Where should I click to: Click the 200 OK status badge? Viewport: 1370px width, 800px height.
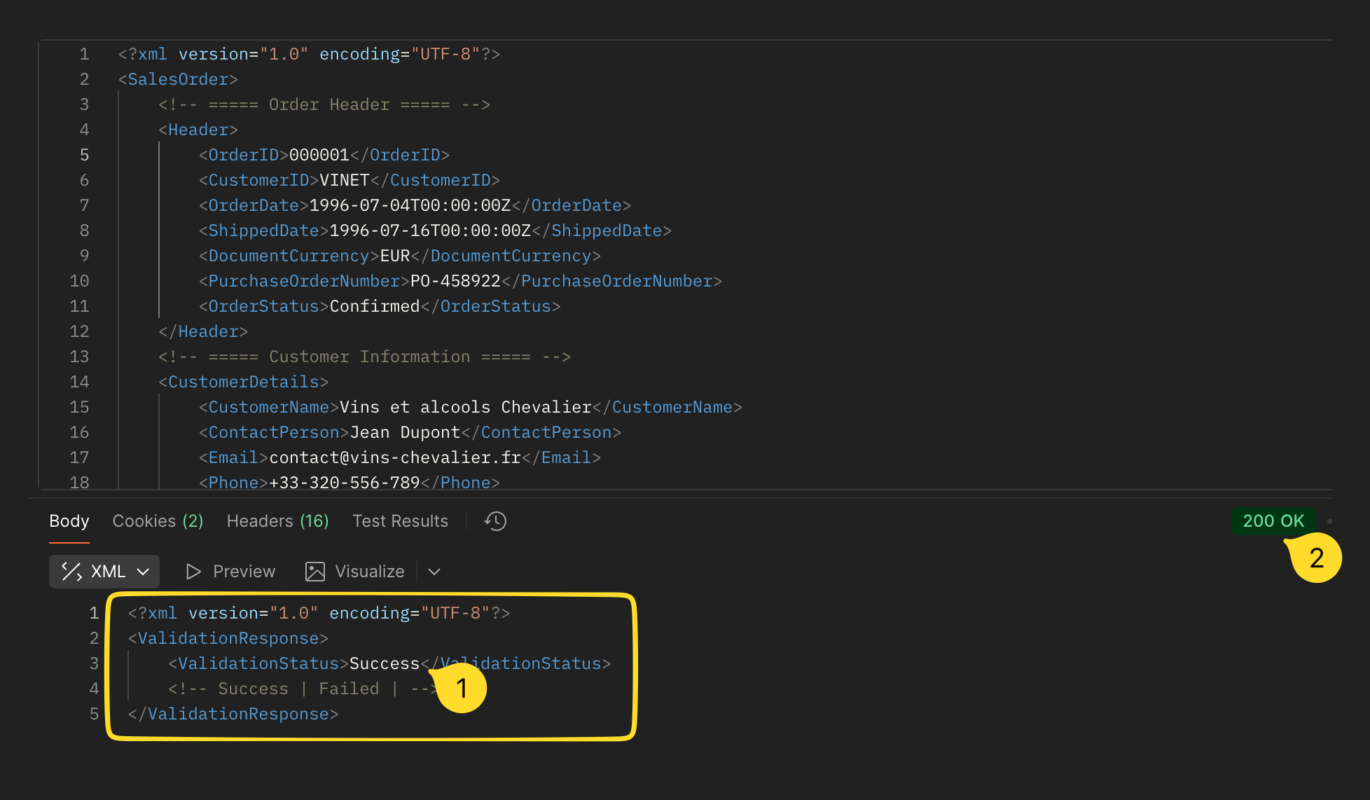(x=1274, y=521)
